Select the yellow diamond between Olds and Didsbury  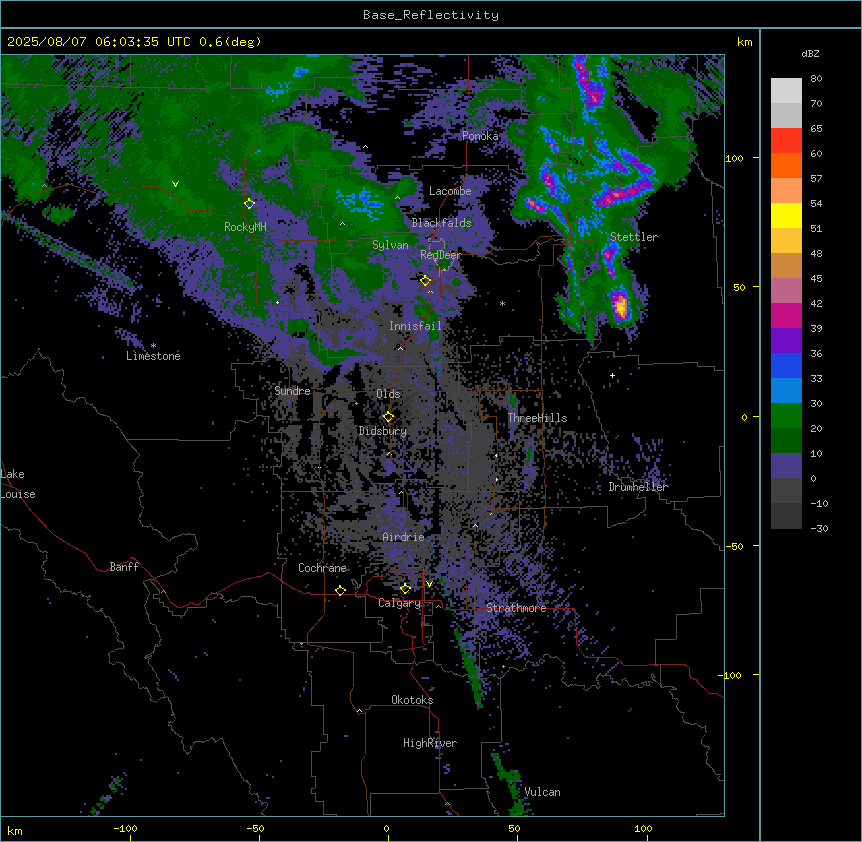tap(388, 417)
